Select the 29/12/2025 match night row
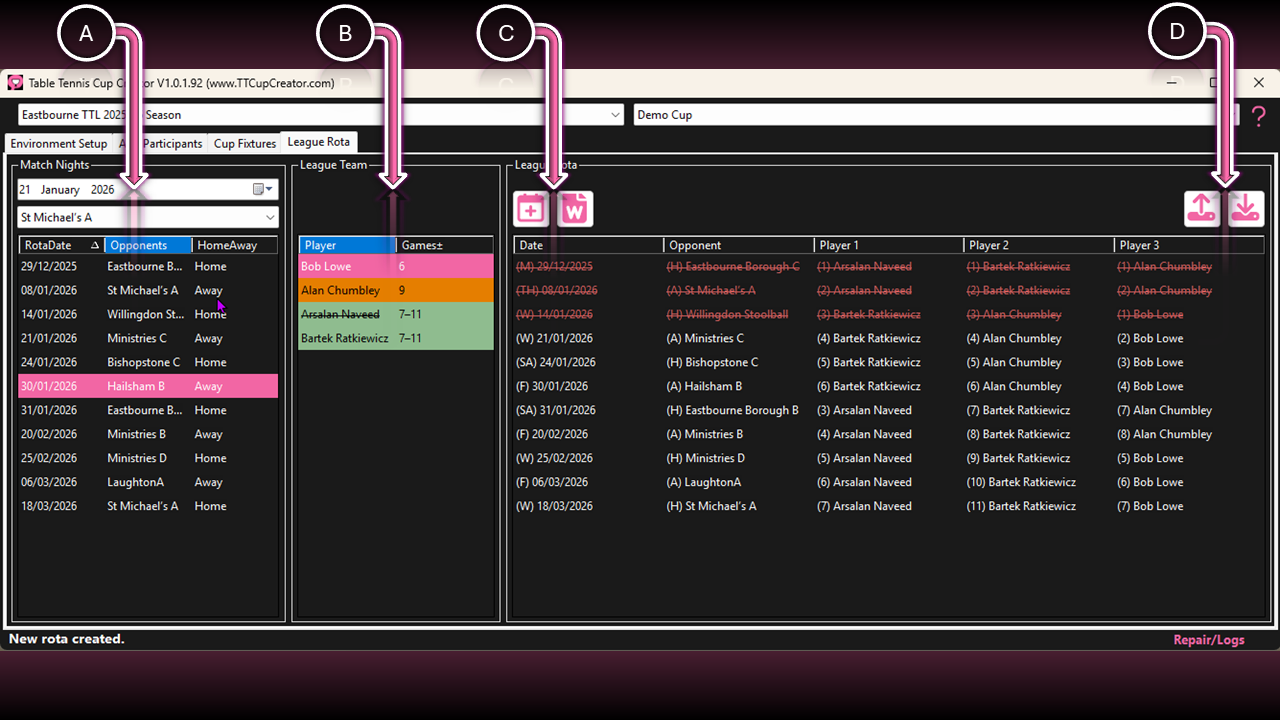The image size is (1280, 720). click(x=148, y=266)
